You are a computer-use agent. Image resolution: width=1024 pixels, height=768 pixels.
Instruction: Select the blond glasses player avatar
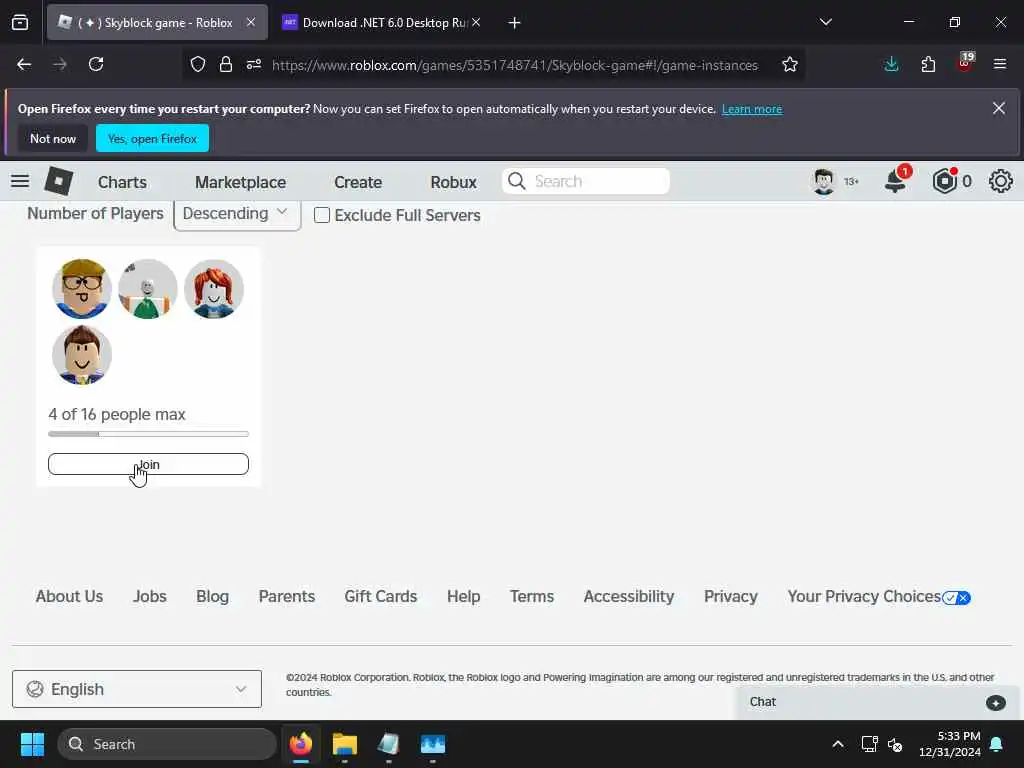(82, 289)
